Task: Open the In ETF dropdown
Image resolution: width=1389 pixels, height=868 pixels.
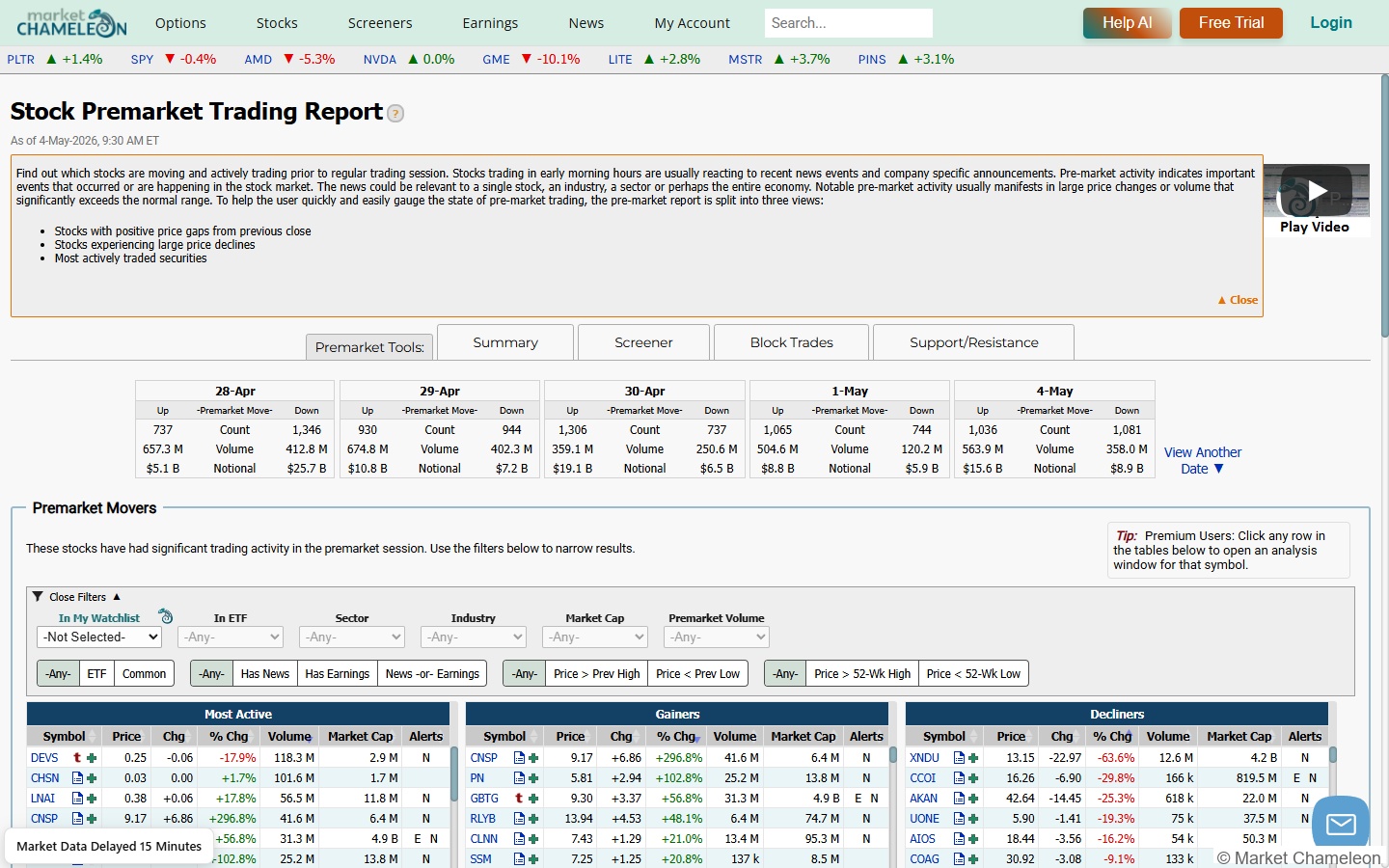Action: 231,637
